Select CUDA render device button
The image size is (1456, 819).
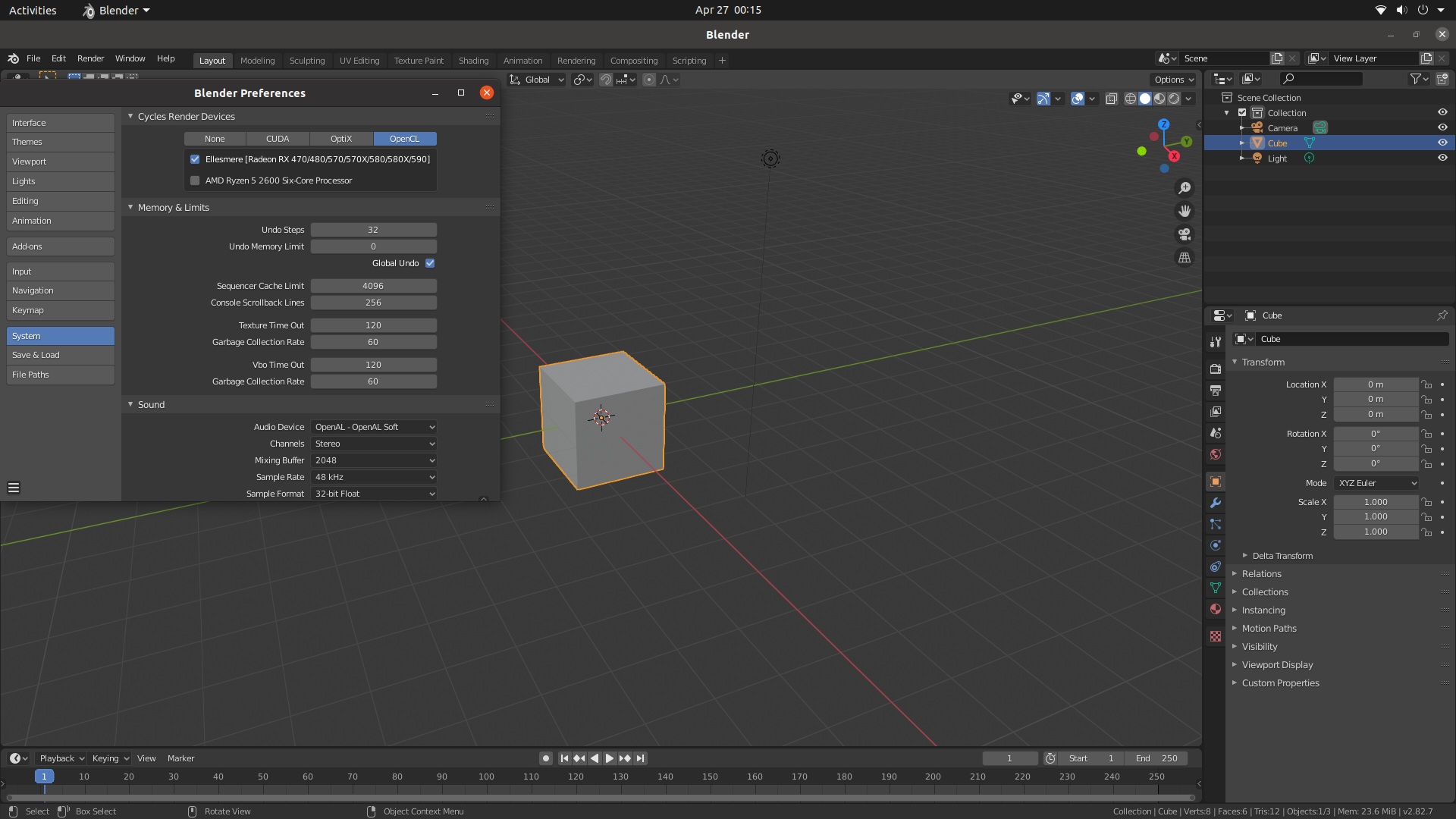tap(278, 139)
